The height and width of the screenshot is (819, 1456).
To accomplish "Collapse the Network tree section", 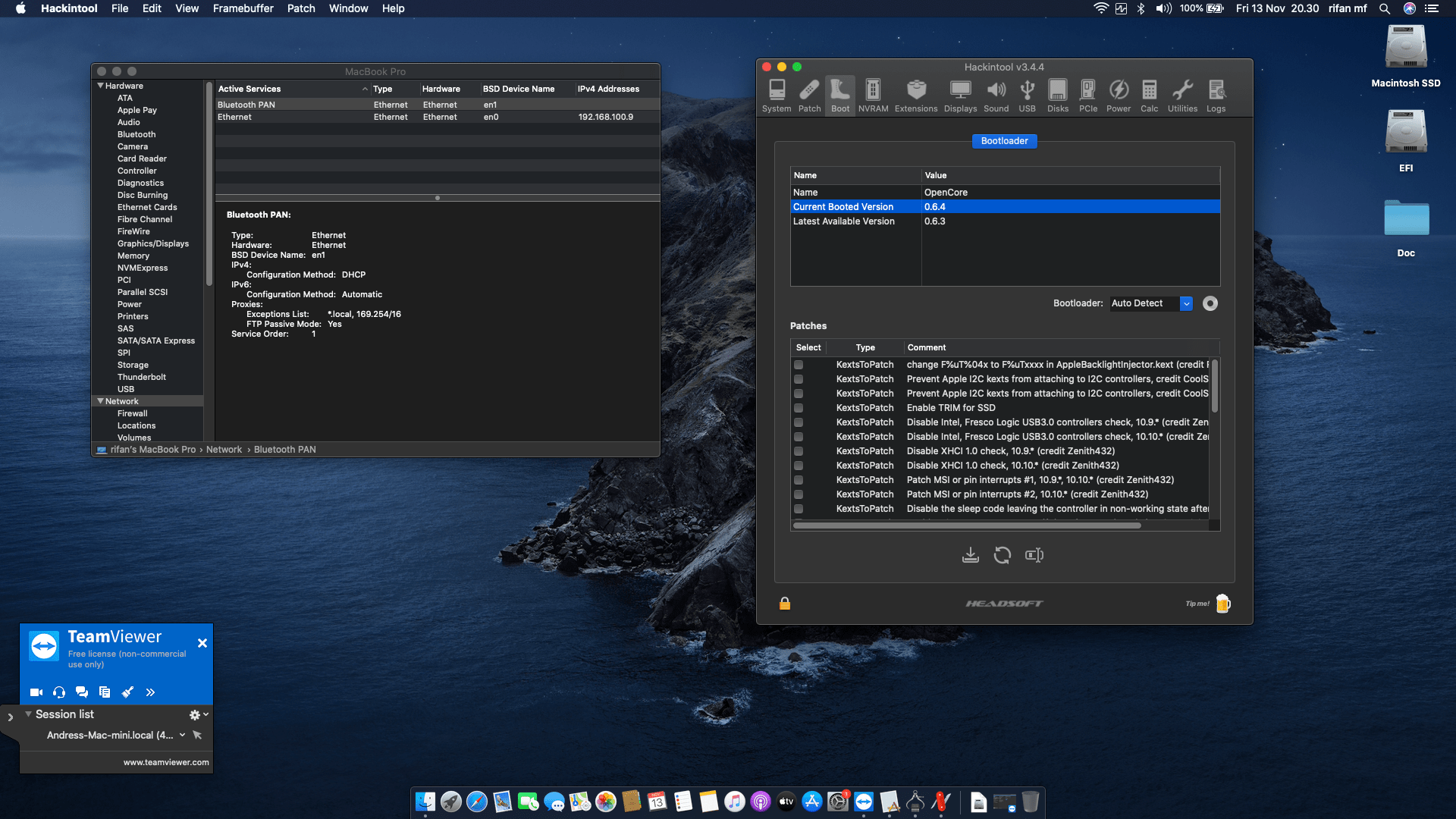I will click(101, 401).
